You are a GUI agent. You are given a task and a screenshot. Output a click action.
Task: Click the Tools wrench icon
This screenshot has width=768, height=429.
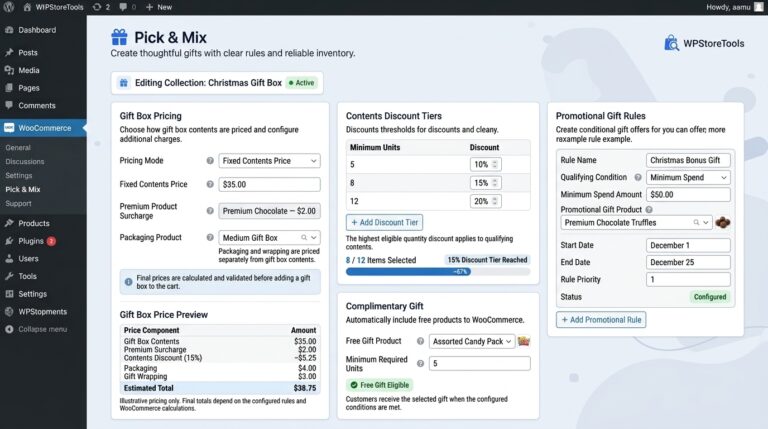[x=9, y=276]
